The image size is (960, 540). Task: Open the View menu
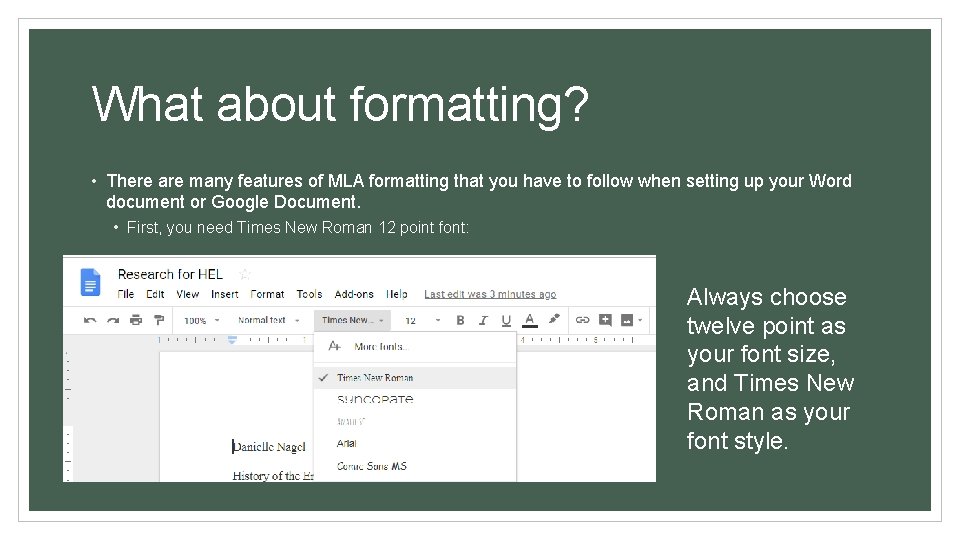click(187, 294)
